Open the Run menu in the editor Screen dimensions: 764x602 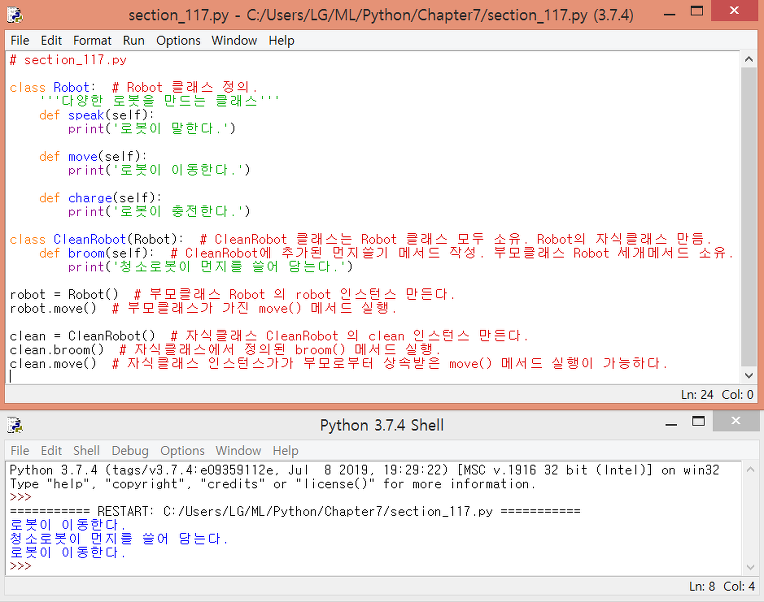[x=134, y=40]
